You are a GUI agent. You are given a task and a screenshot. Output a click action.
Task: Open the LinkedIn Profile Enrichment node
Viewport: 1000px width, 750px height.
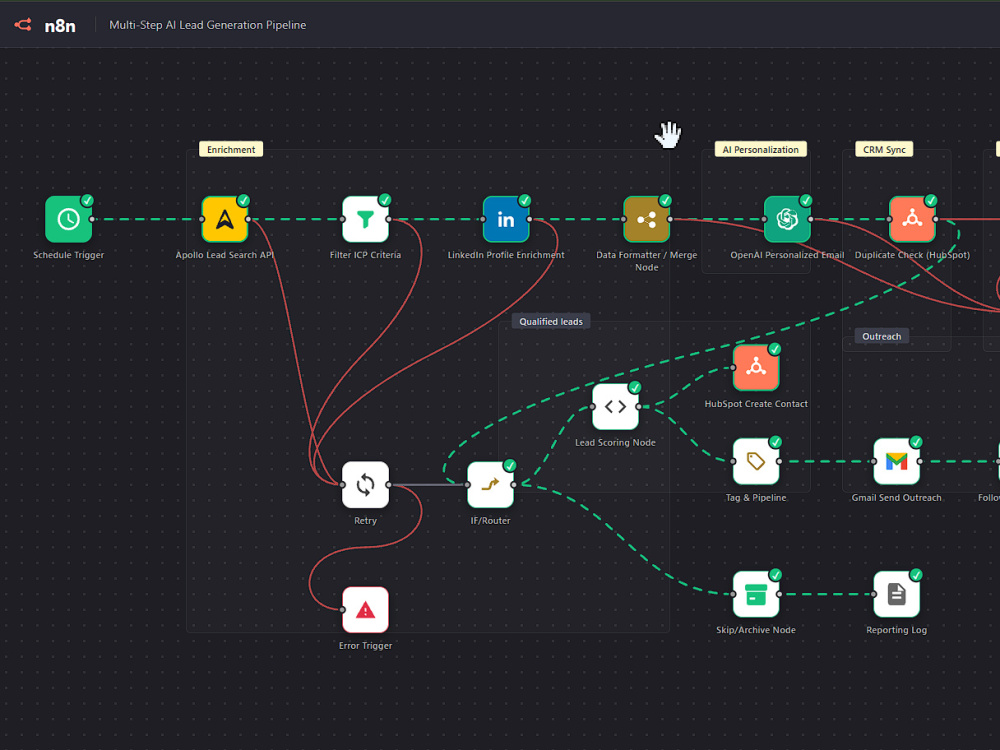pyautogui.click(x=506, y=219)
